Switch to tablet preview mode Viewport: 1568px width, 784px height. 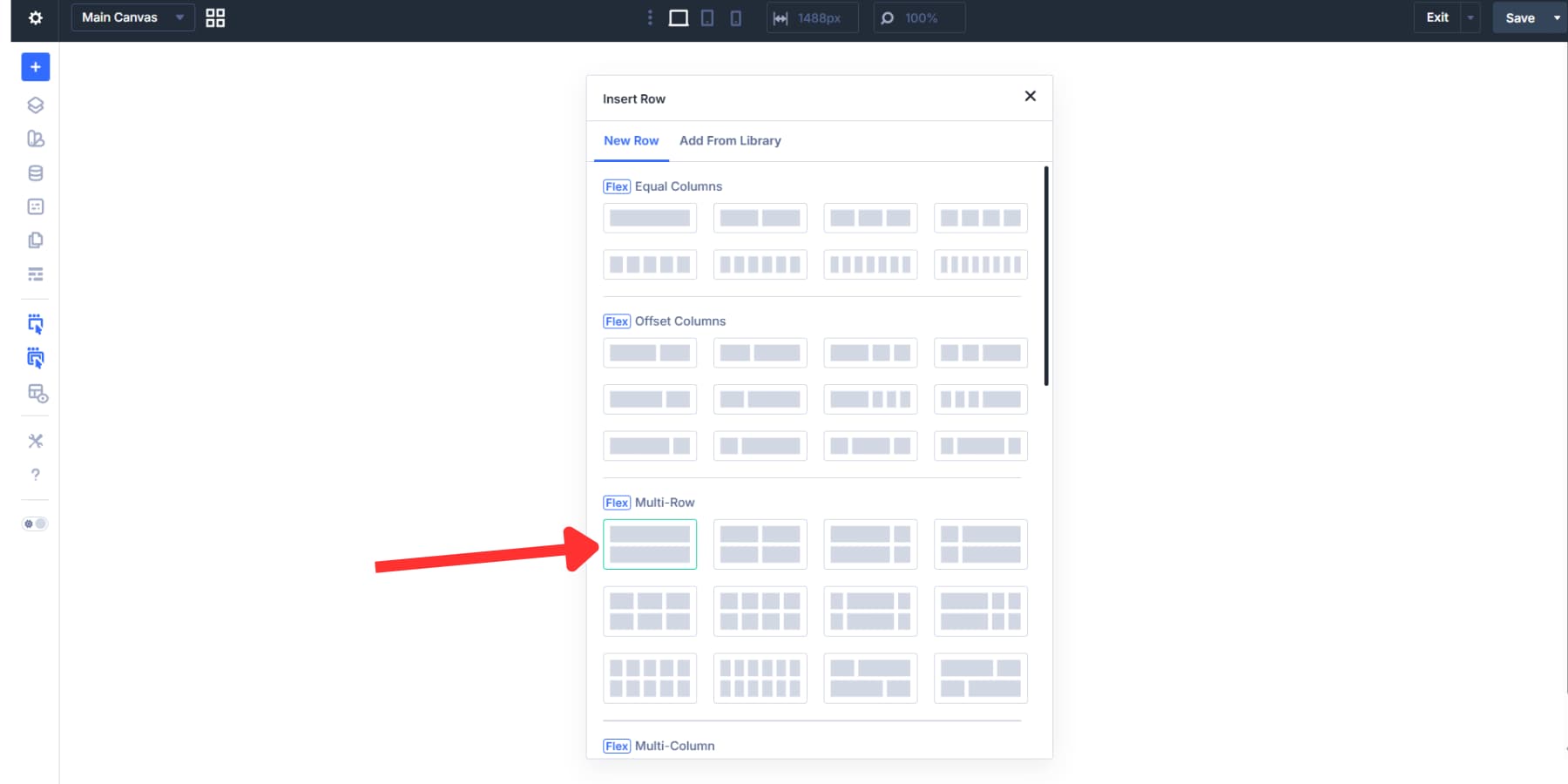[x=707, y=17]
